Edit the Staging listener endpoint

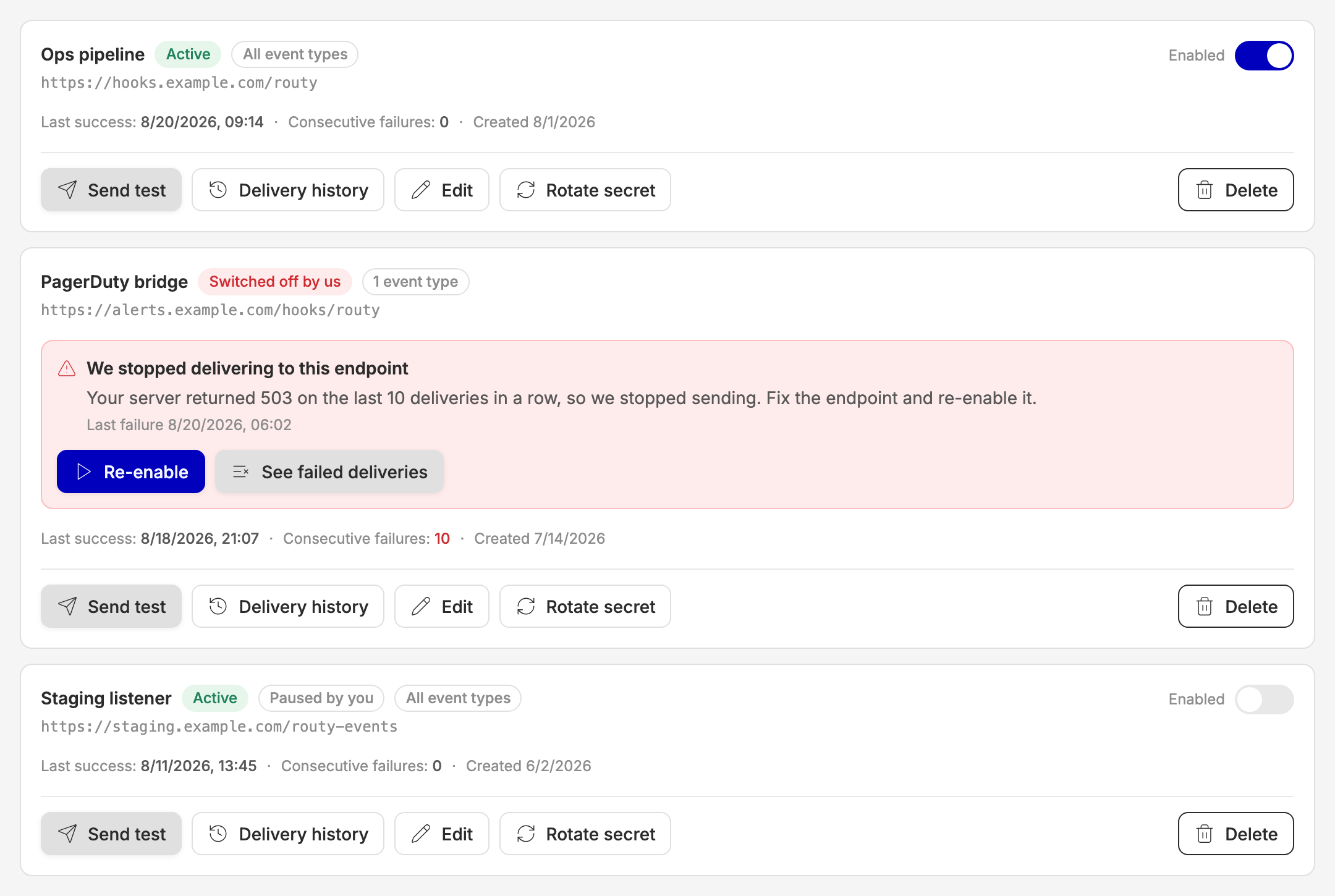[x=442, y=834]
